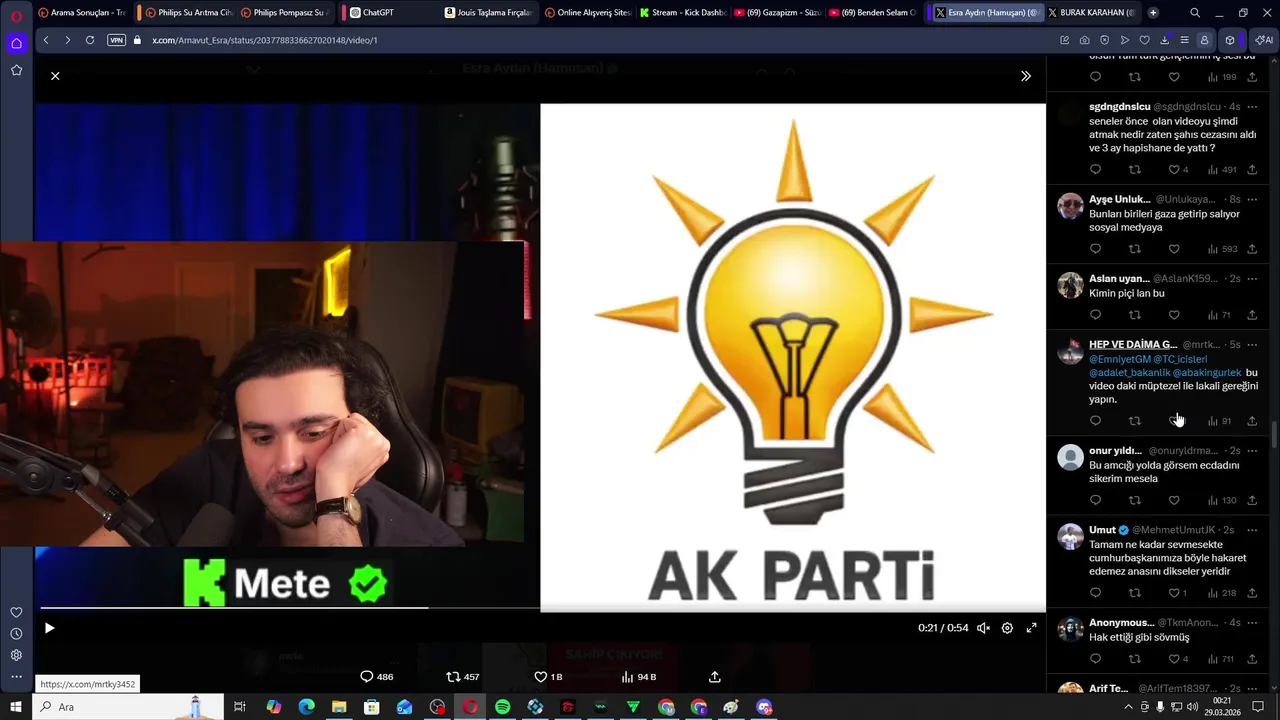Switch to the Gazapizm YouTube tab

click(777, 13)
